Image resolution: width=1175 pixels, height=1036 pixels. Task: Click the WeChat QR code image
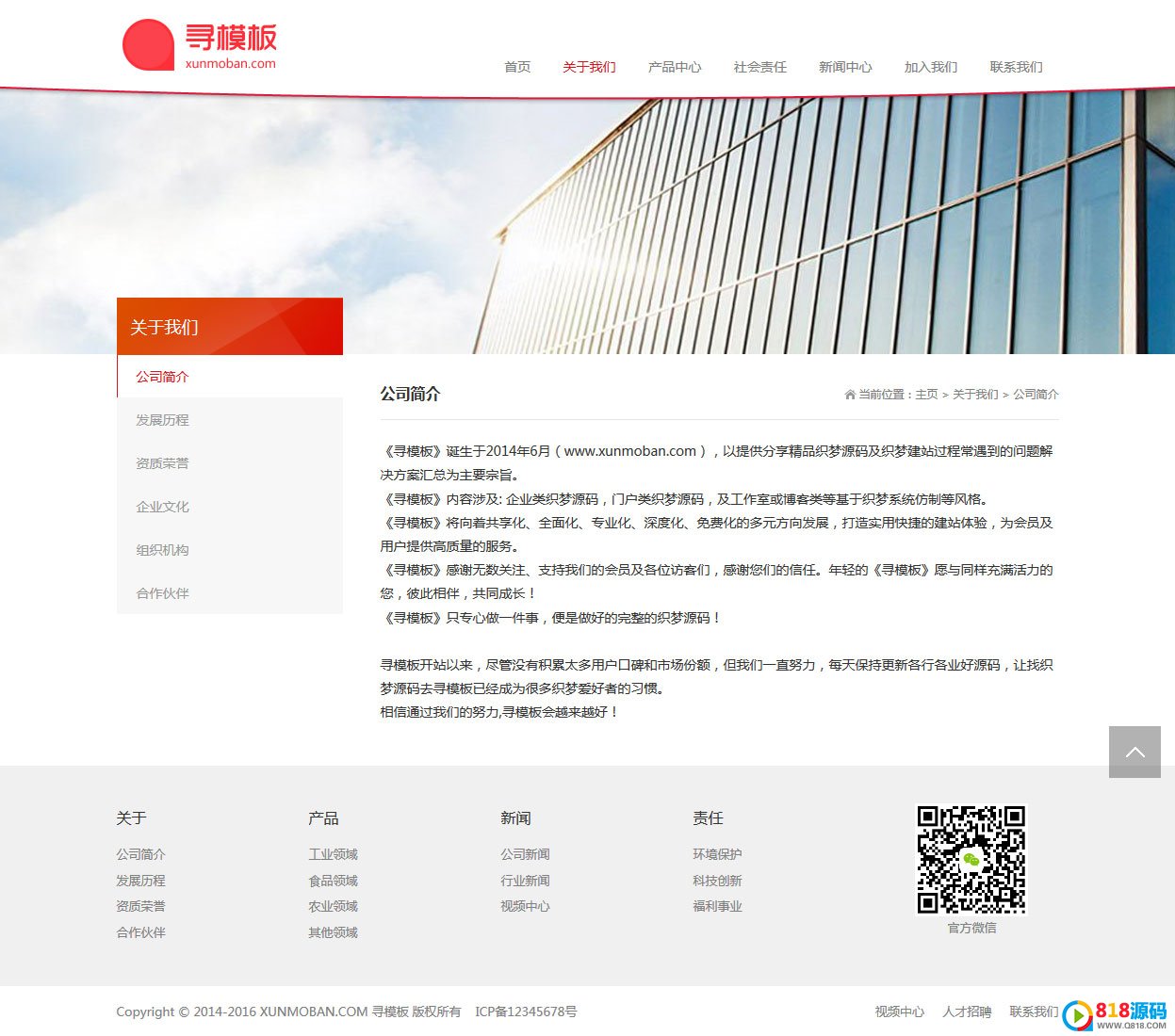[x=971, y=859]
